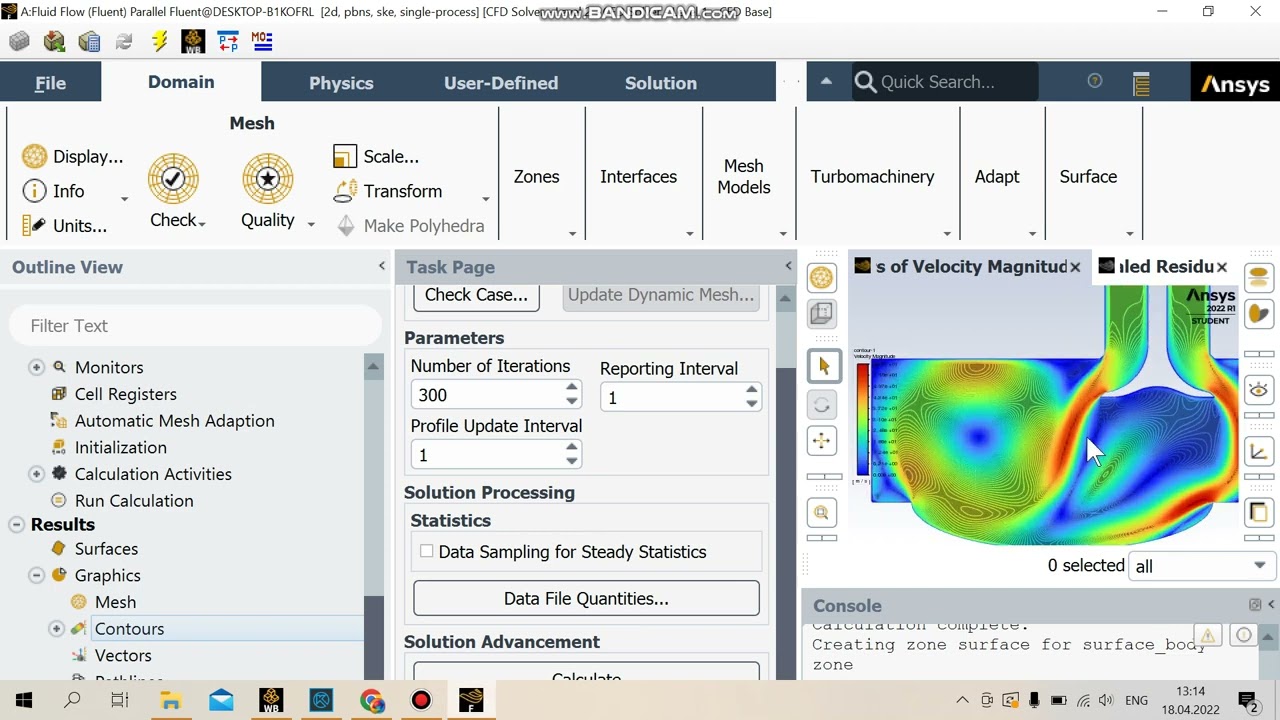Click the mesh Info button
Image resolution: width=1280 pixels, height=720 pixels.
(x=54, y=191)
